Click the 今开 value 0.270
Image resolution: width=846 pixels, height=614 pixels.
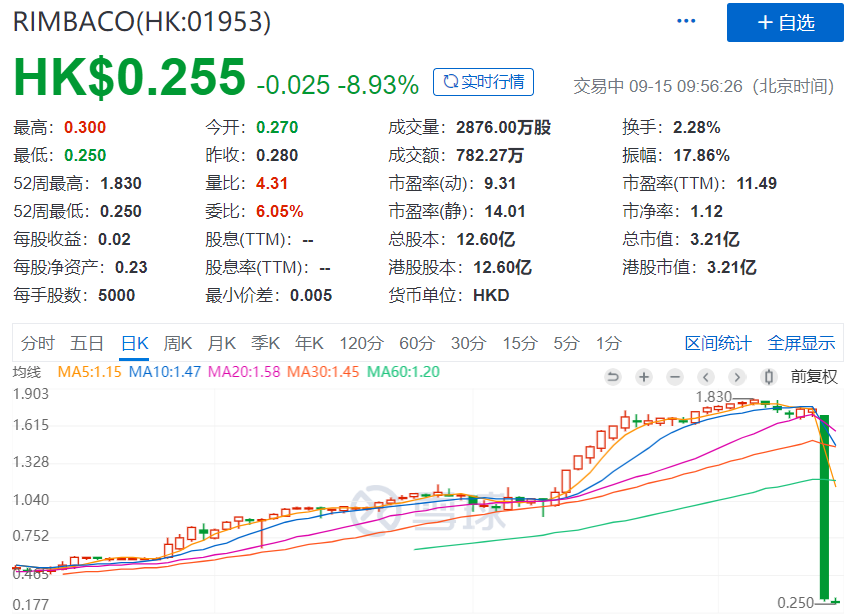point(277,127)
